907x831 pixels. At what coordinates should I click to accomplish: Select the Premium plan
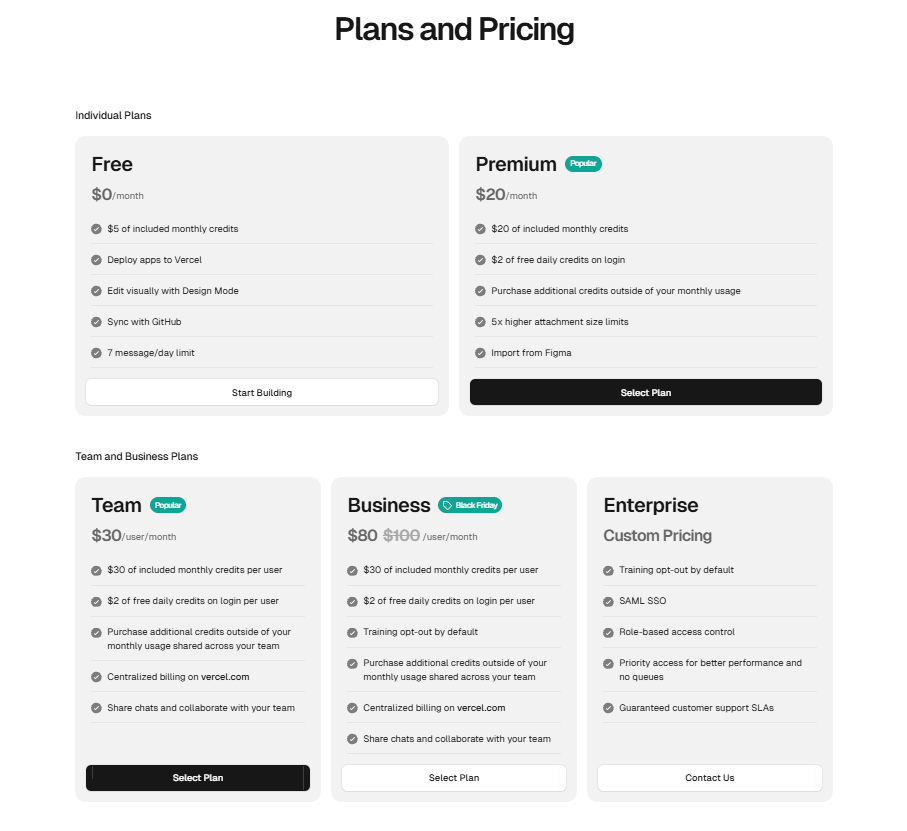point(645,392)
